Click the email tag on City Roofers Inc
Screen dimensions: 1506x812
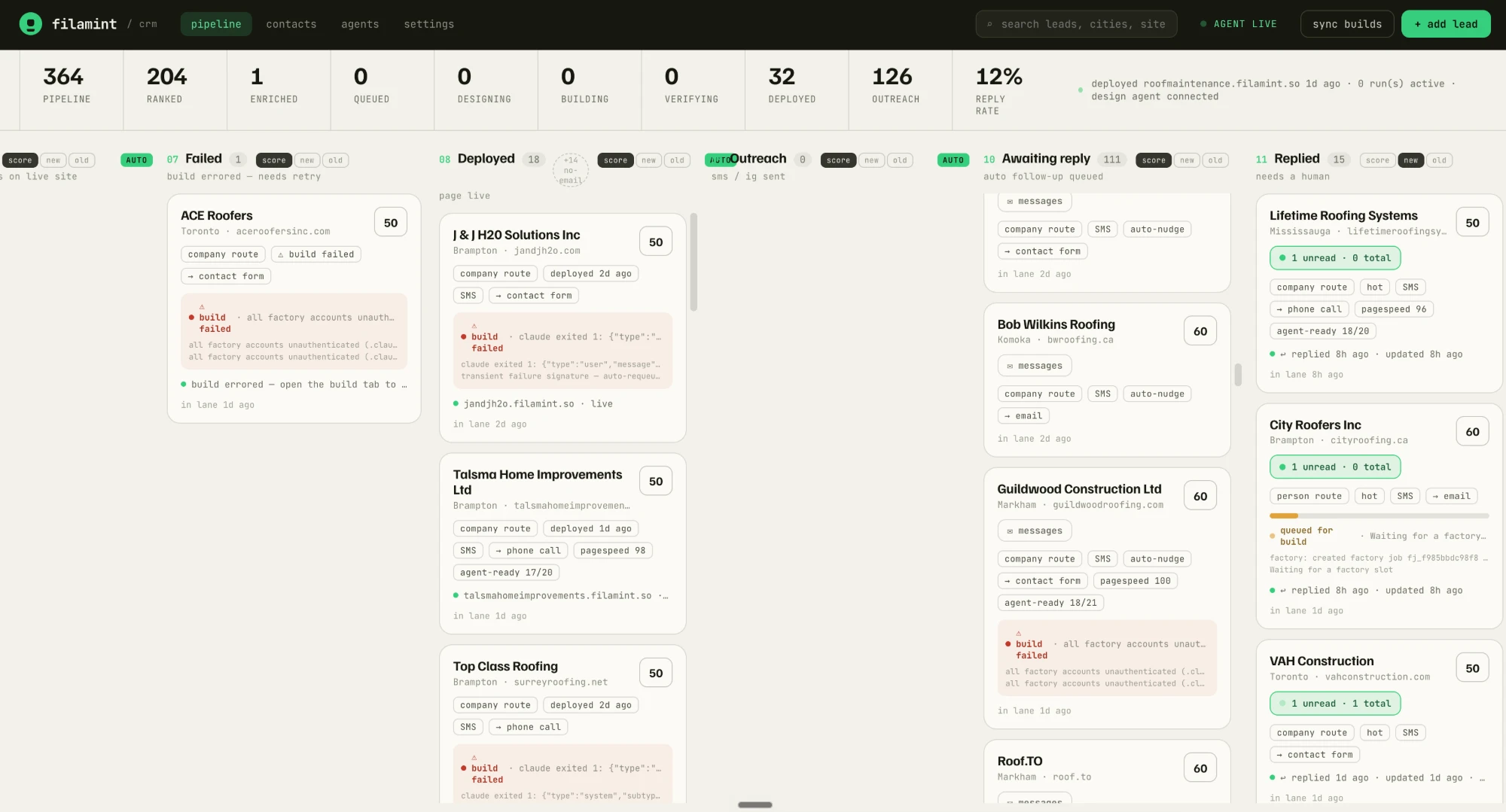tap(1452, 496)
